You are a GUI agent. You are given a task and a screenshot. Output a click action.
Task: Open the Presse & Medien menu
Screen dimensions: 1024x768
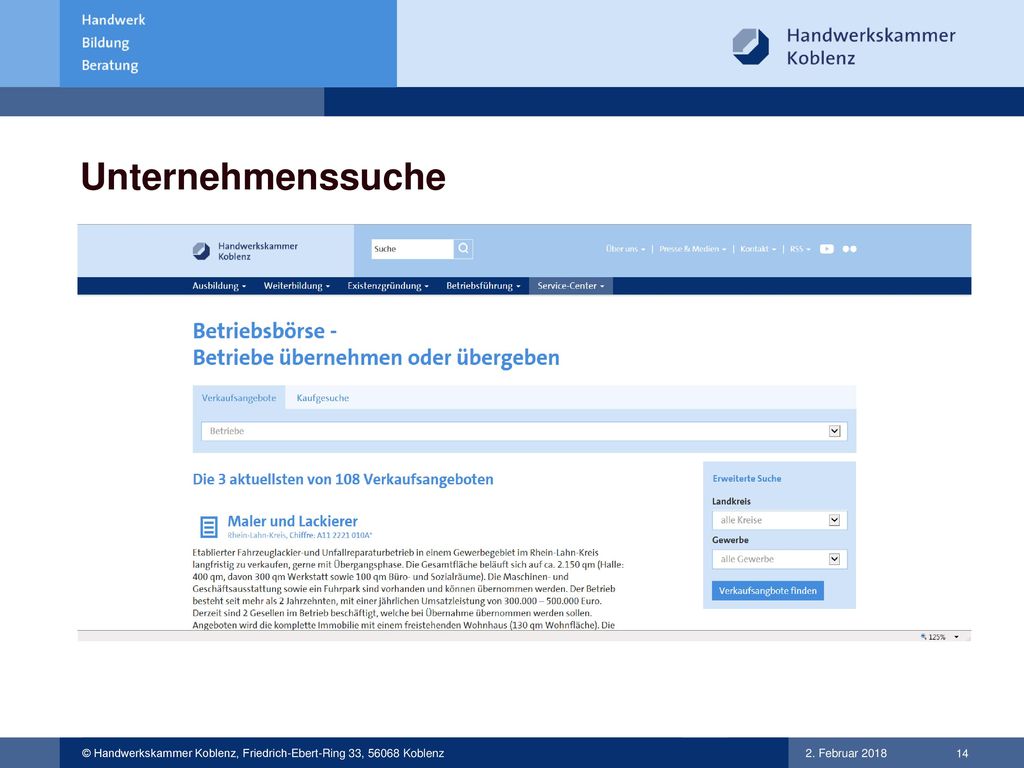coord(692,249)
